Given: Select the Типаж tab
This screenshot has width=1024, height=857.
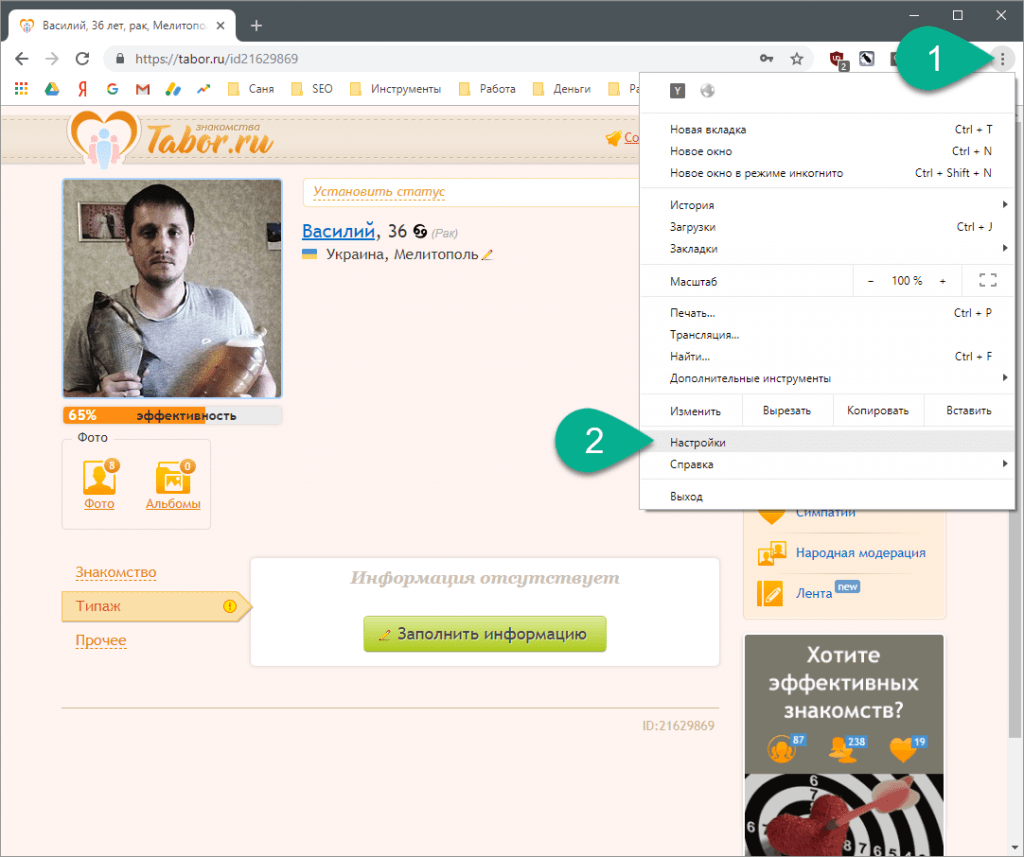Looking at the screenshot, I should tap(155, 606).
